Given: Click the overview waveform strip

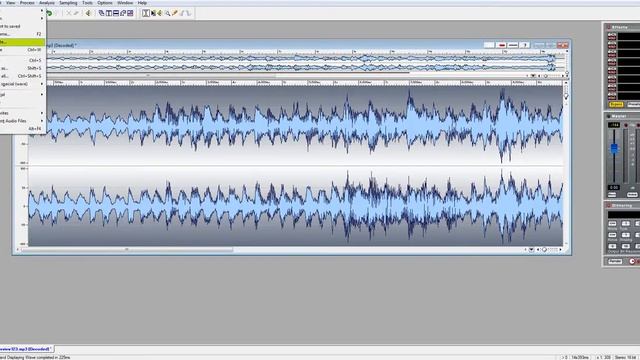Looking at the screenshot, I should click(x=306, y=63).
